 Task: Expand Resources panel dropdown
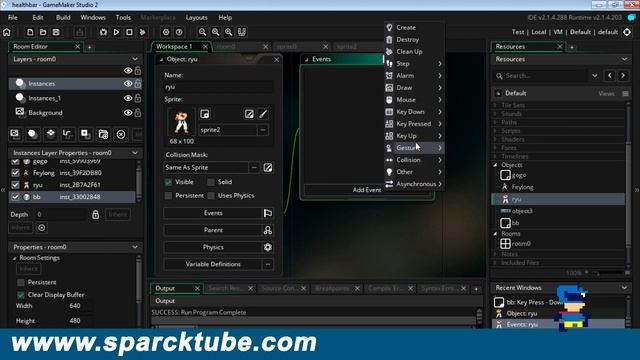click(x=624, y=59)
